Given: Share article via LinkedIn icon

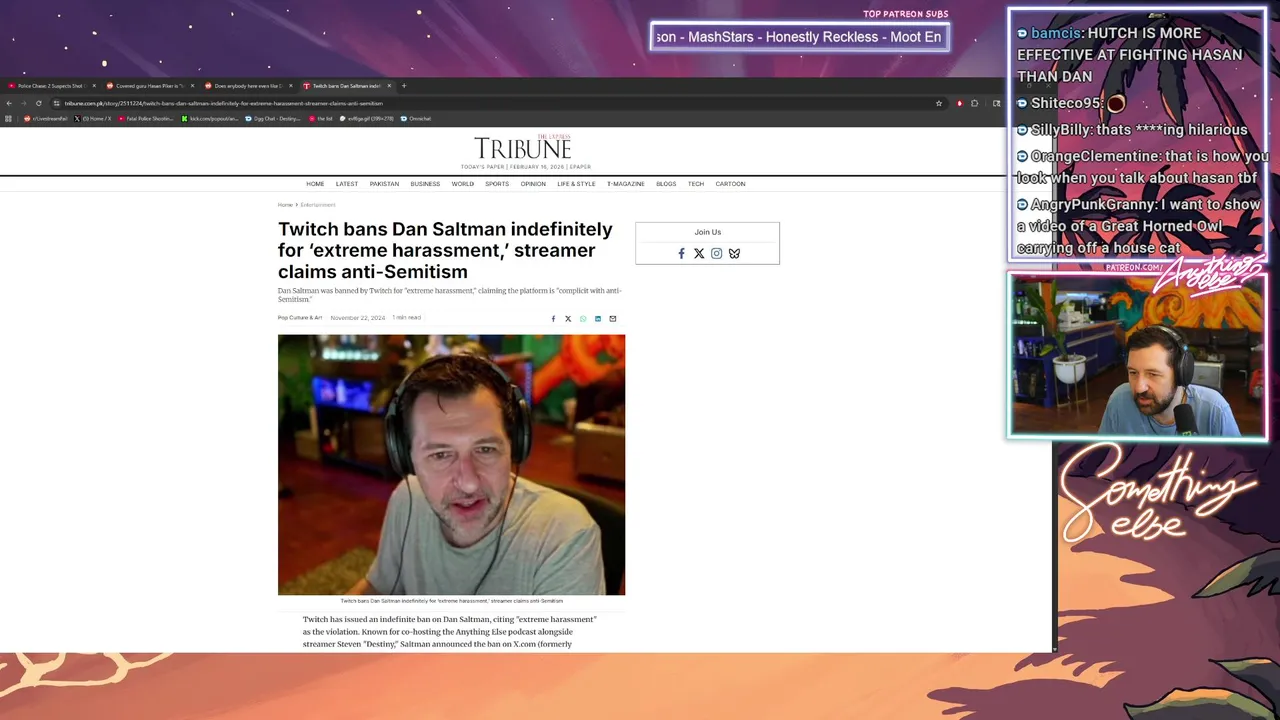Looking at the screenshot, I should pyautogui.click(x=598, y=319).
